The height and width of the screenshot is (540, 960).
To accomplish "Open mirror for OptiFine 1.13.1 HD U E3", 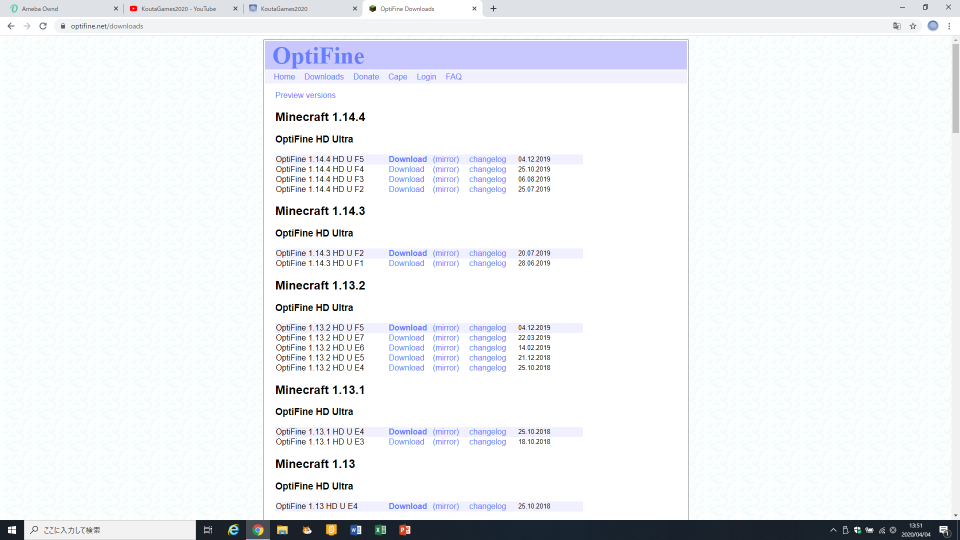I will click(446, 442).
